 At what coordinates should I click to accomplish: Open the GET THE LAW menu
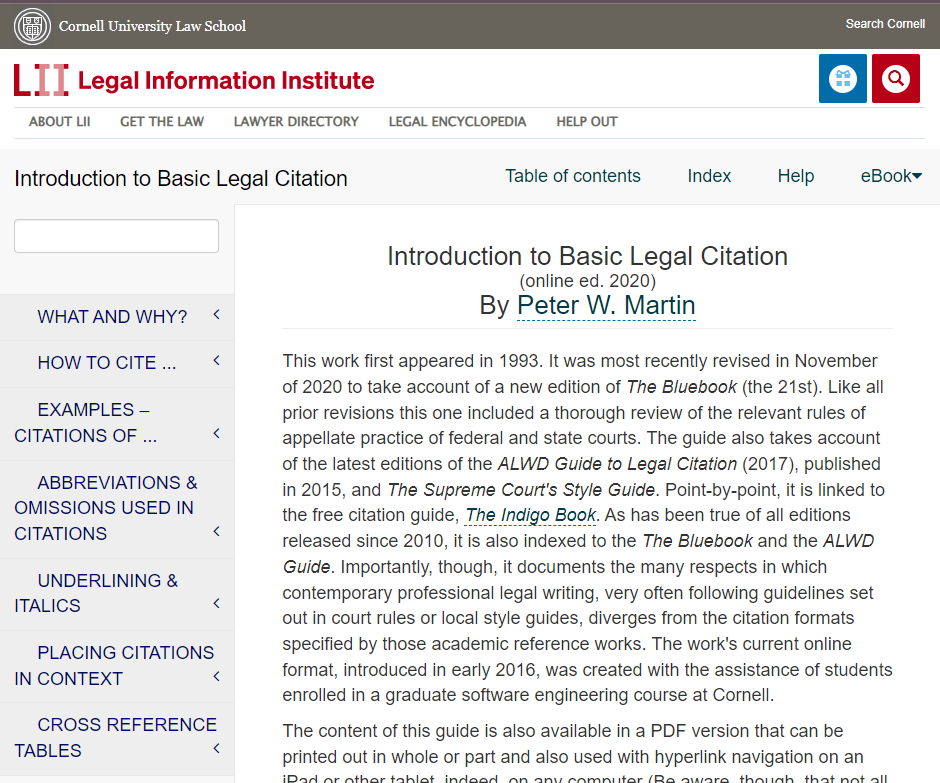[161, 121]
